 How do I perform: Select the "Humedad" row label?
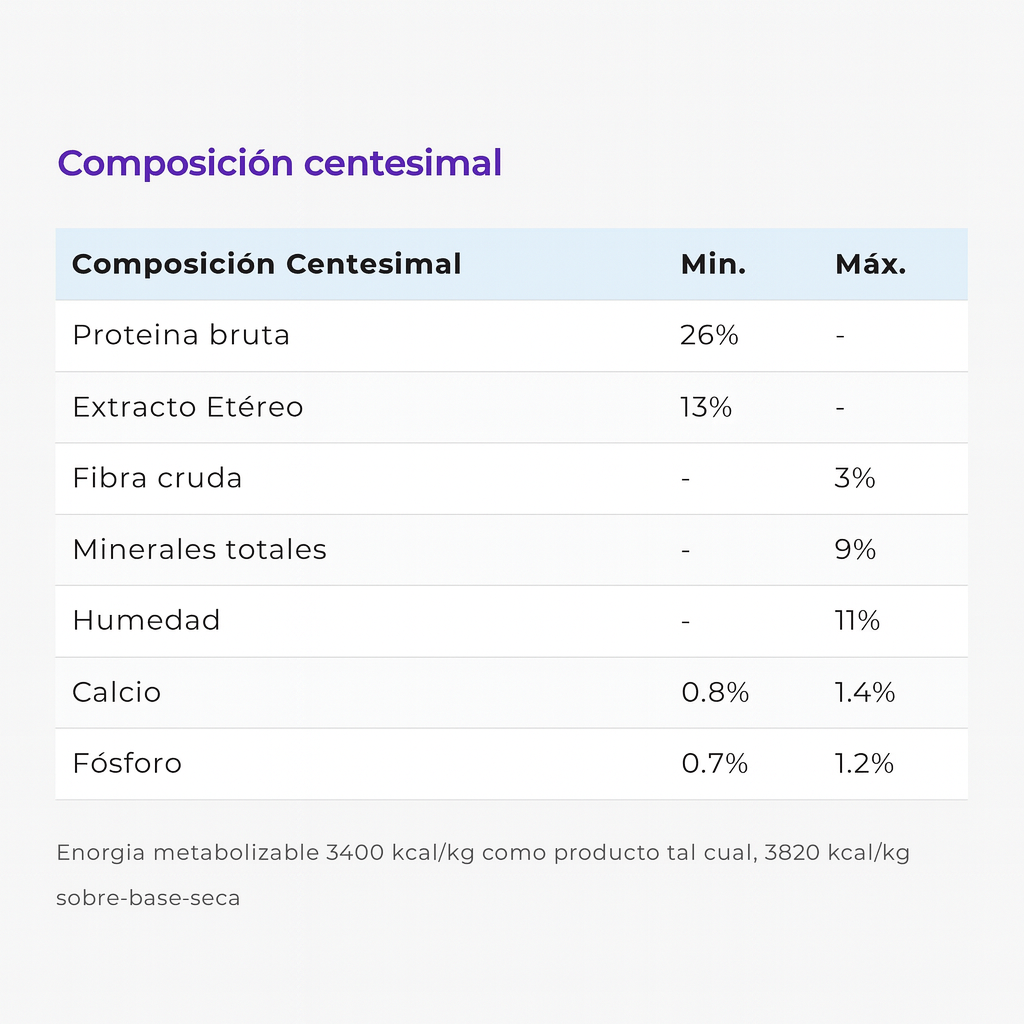point(146,620)
